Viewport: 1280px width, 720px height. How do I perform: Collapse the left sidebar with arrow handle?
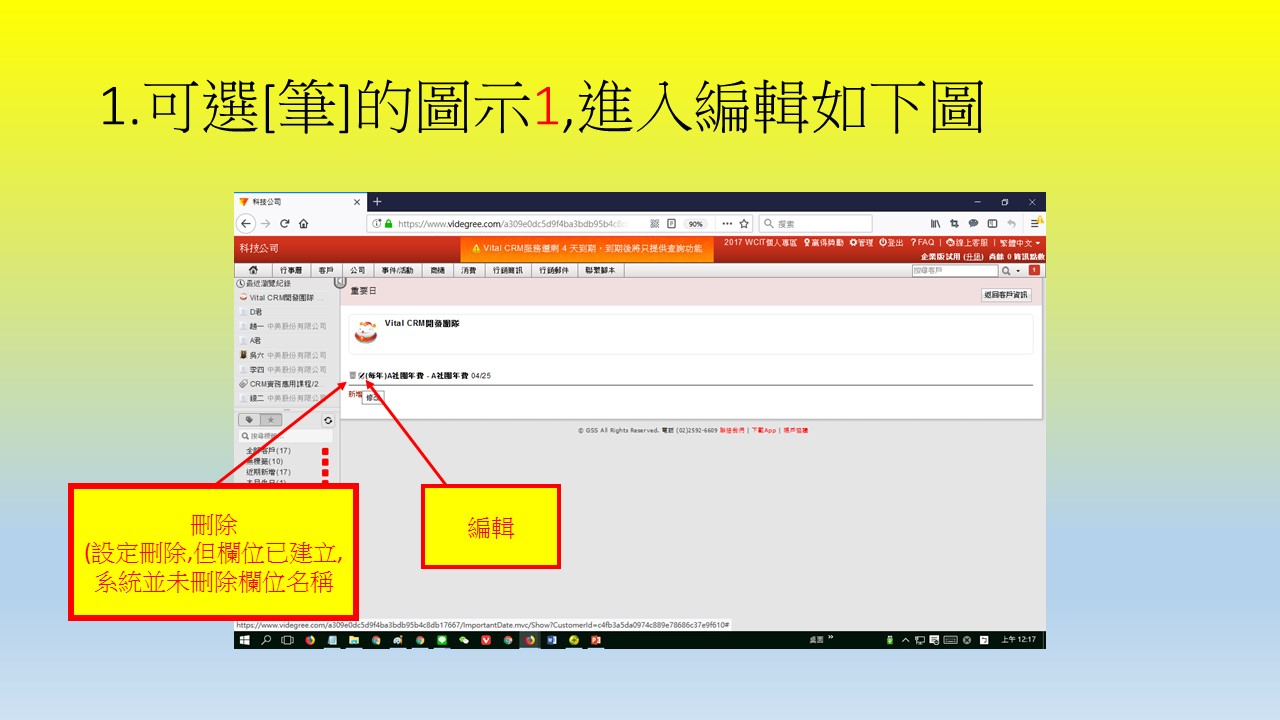pos(339,283)
